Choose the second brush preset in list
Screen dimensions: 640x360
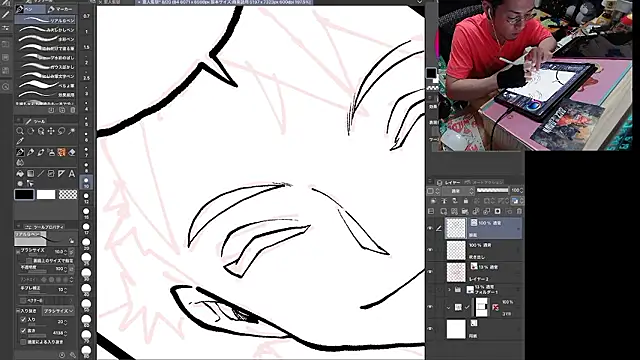45,30
